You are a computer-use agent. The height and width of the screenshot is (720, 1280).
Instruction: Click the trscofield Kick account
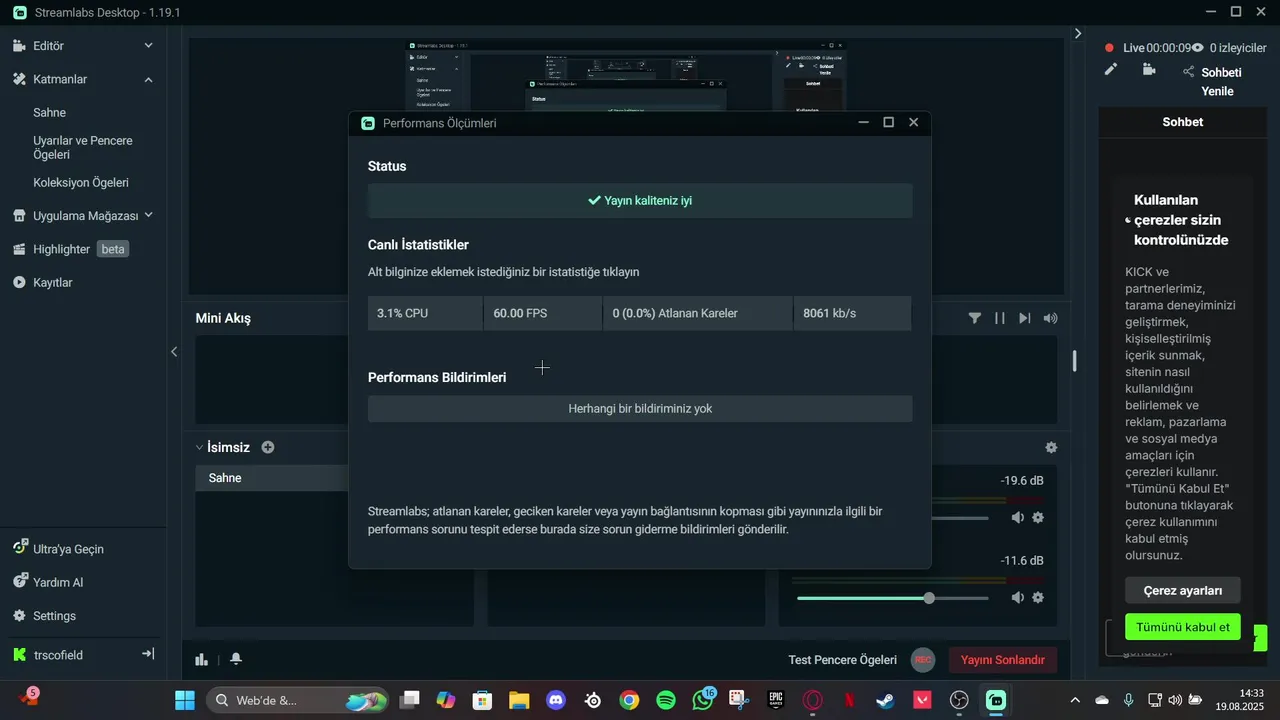click(48, 655)
